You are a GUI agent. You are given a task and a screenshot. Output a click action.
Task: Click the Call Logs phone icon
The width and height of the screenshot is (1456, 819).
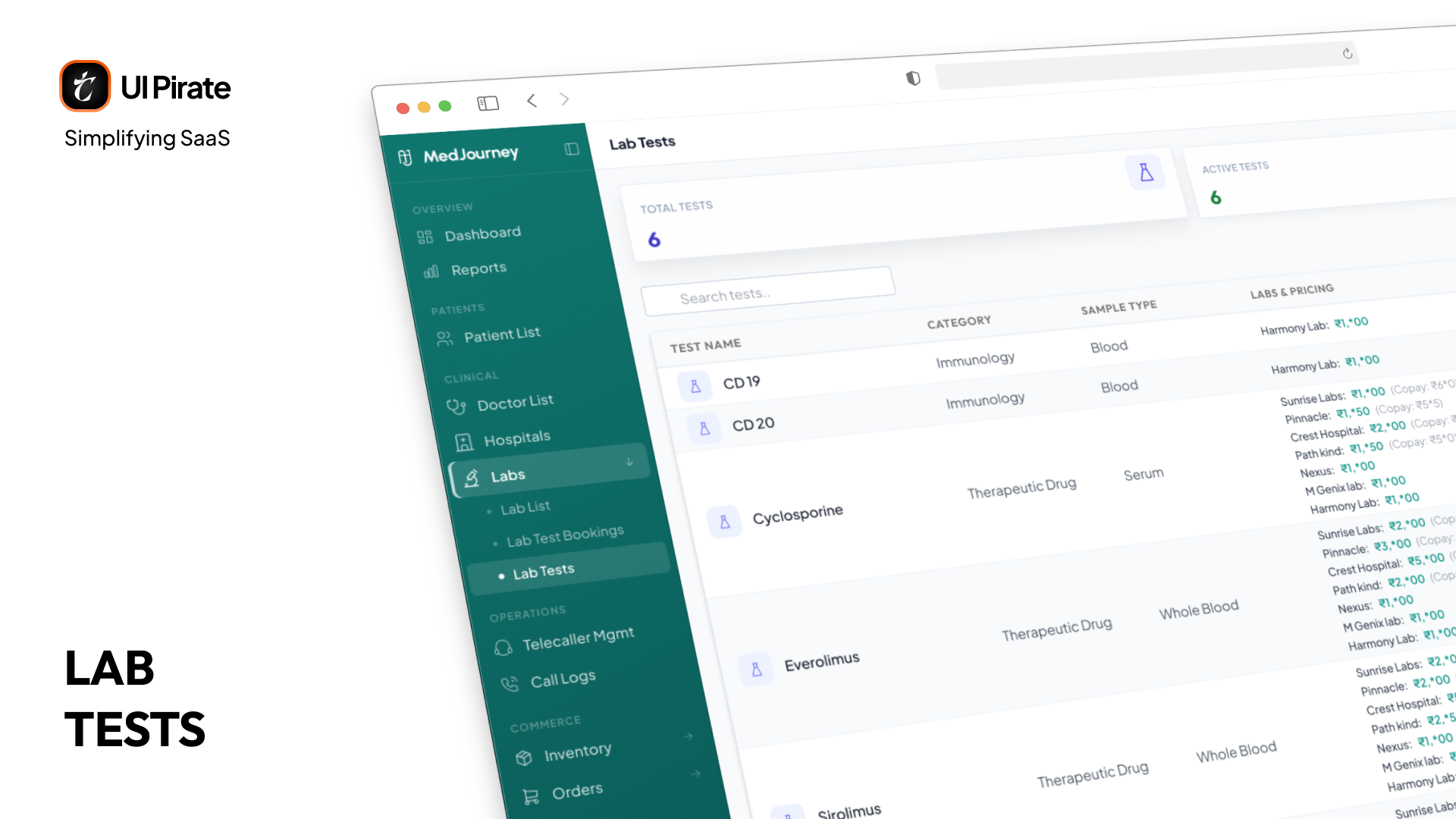click(x=510, y=684)
